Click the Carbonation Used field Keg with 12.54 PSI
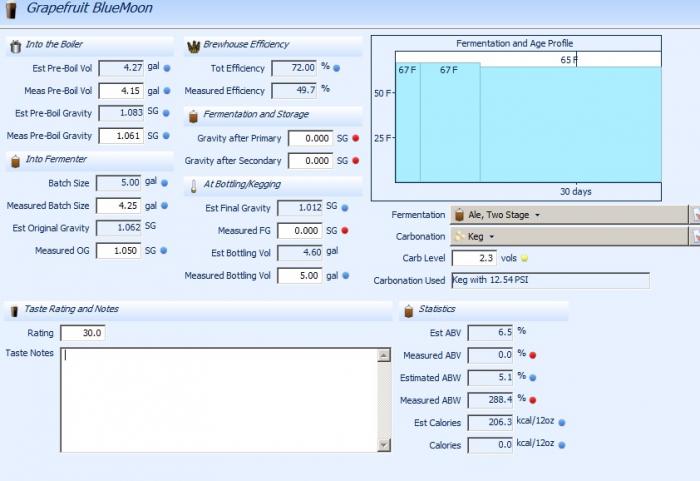 click(550, 280)
